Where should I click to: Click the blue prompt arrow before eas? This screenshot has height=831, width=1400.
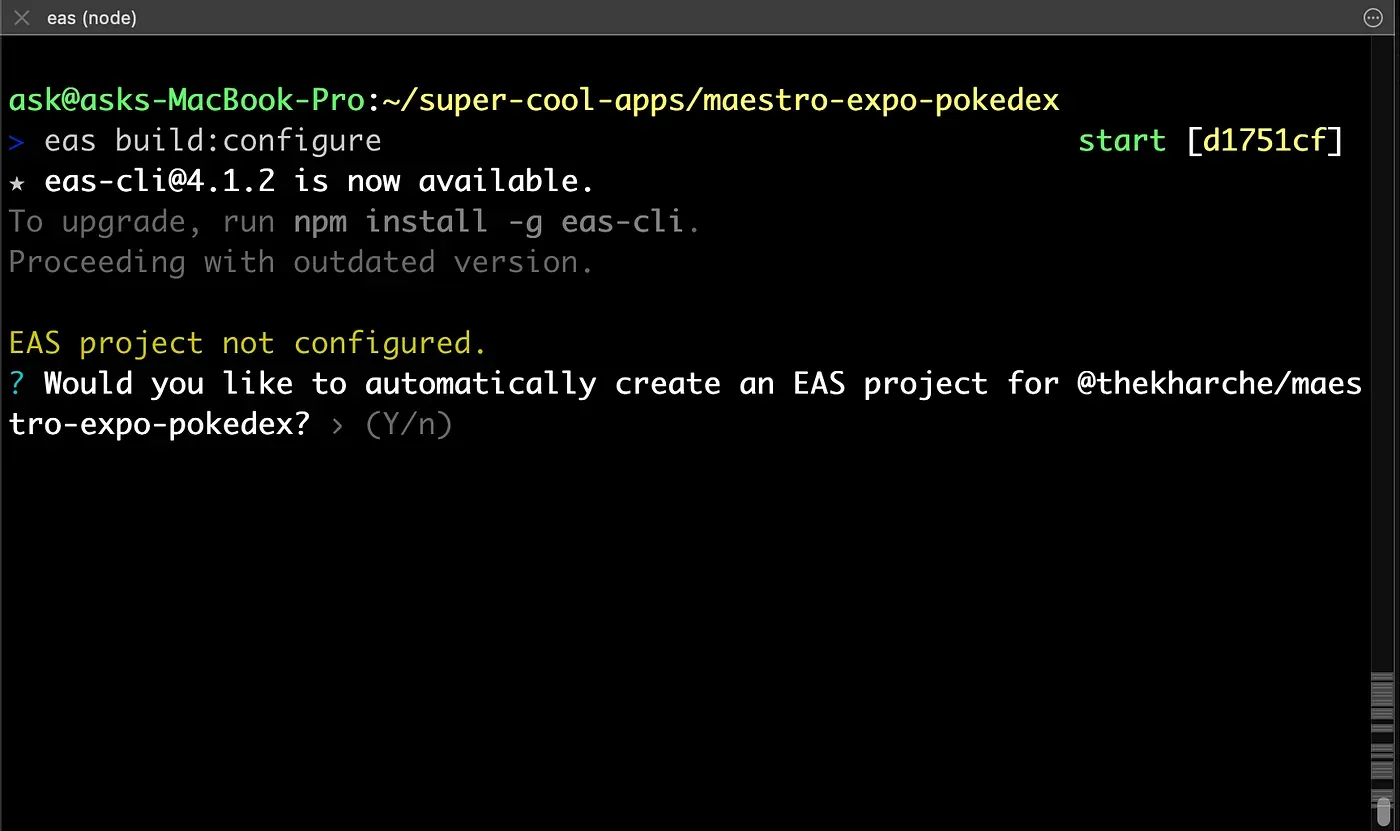(16, 141)
